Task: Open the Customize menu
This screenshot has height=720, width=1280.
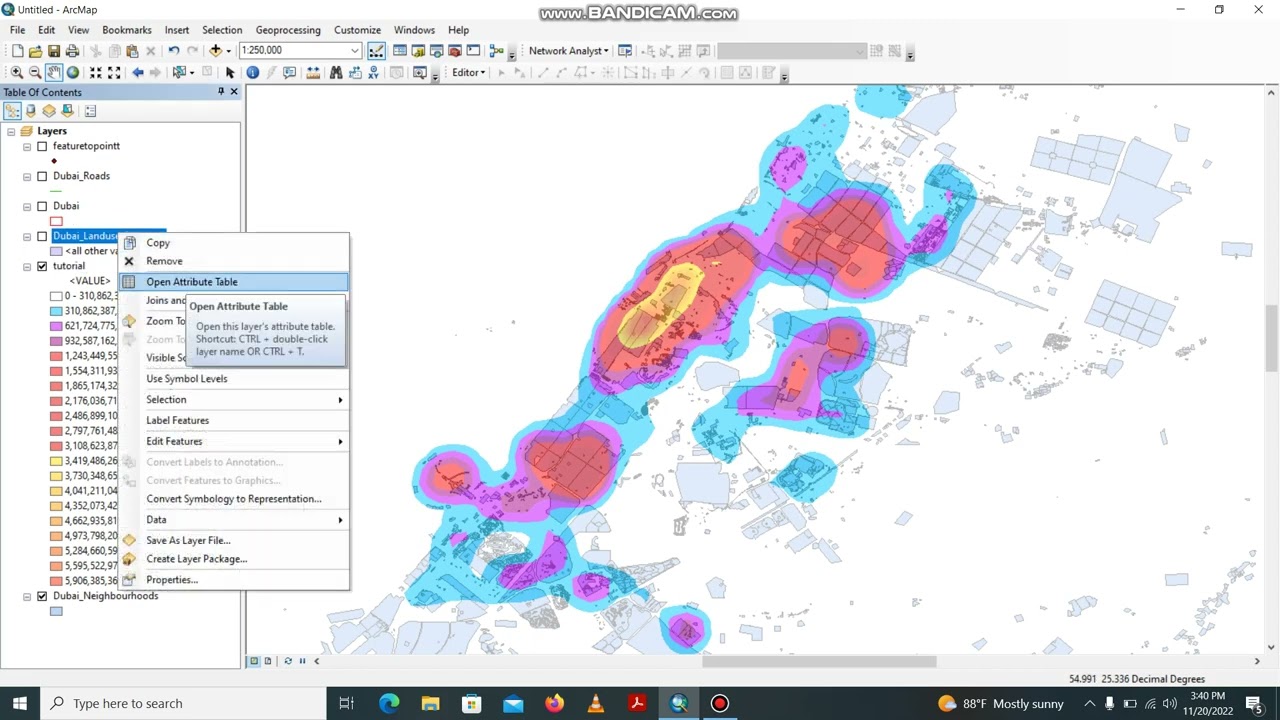Action: pos(357,30)
